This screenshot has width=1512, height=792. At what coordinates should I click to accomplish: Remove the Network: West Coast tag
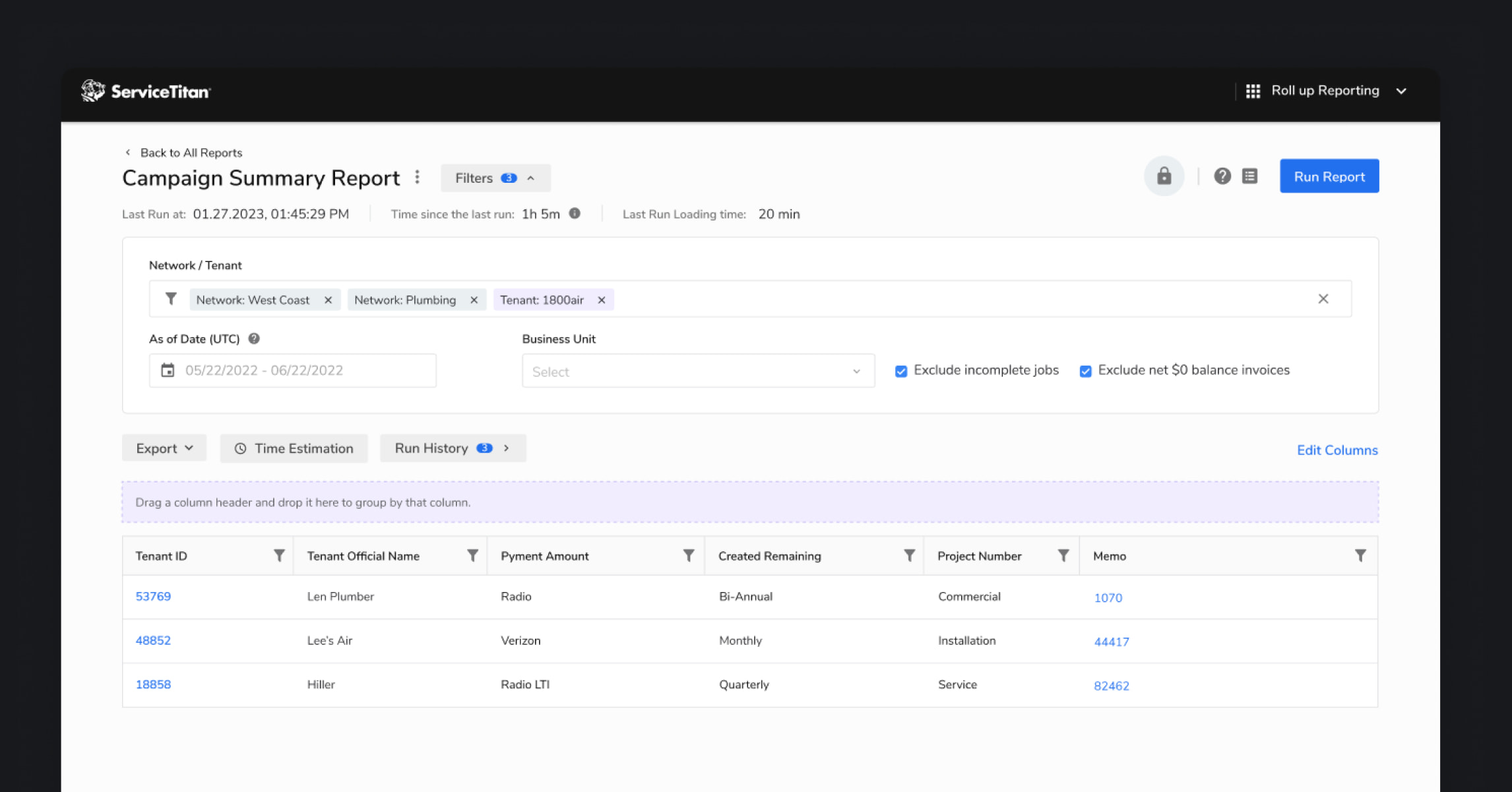[328, 300]
